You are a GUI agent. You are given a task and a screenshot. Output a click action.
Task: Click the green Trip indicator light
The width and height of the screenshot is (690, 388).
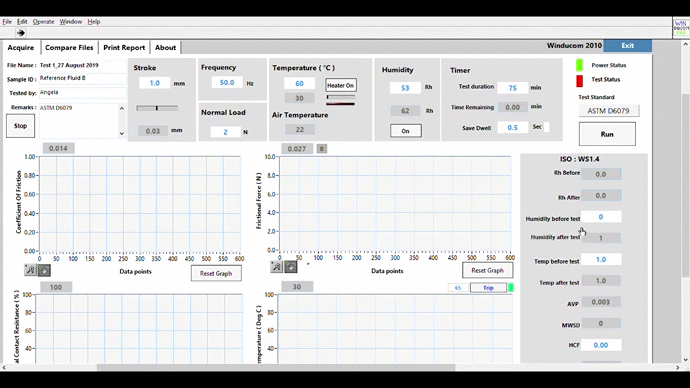point(511,288)
